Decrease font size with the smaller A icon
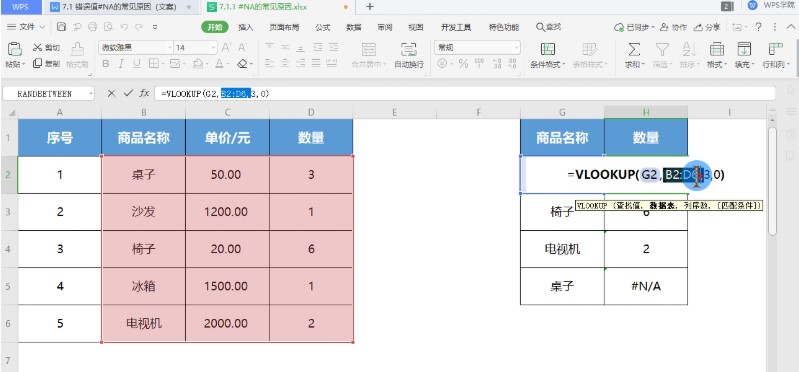 pyautogui.click(x=242, y=48)
